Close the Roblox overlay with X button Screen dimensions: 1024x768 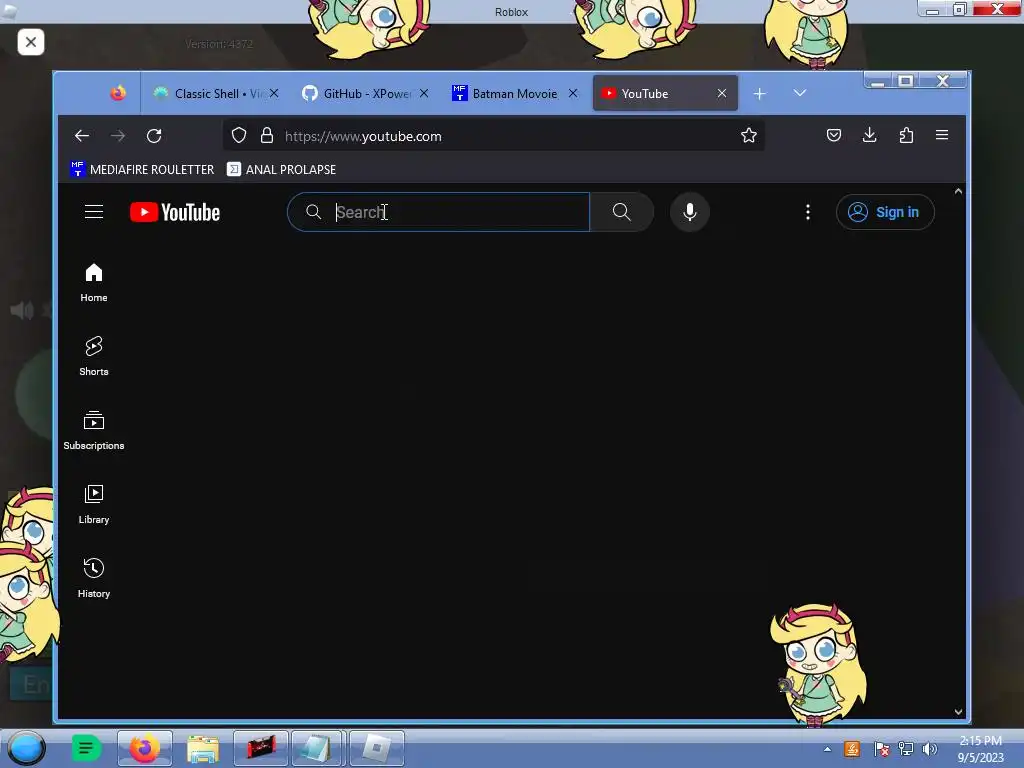(31, 42)
